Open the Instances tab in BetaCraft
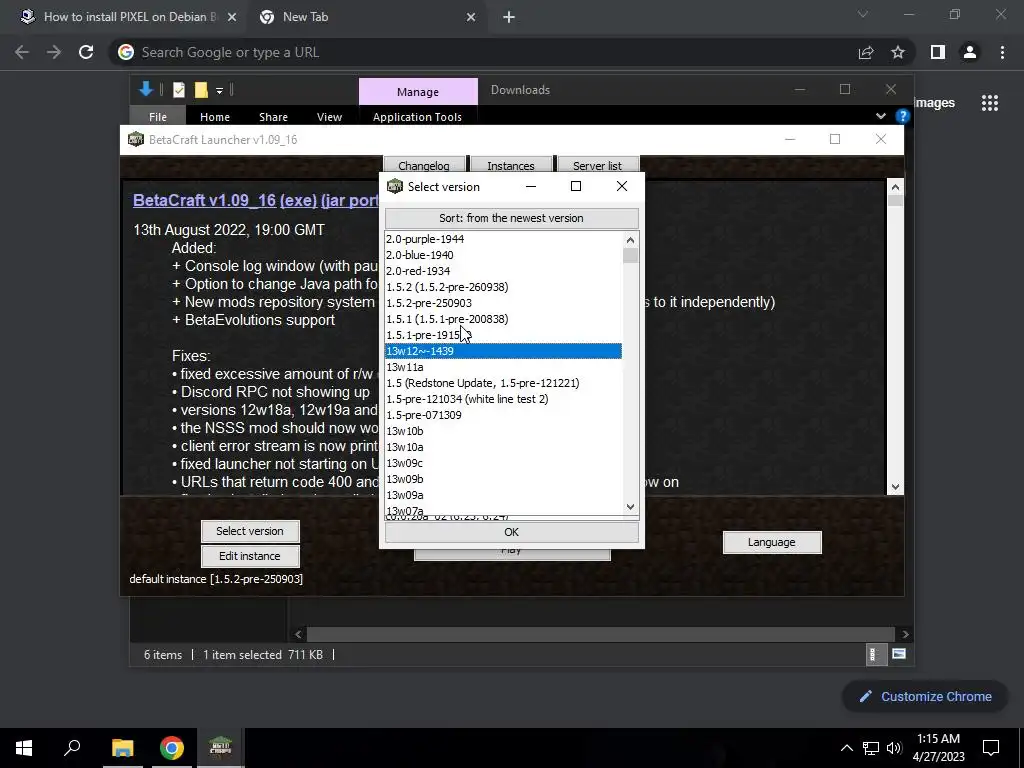The height and width of the screenshot is (768, 1024). point(511,165)
